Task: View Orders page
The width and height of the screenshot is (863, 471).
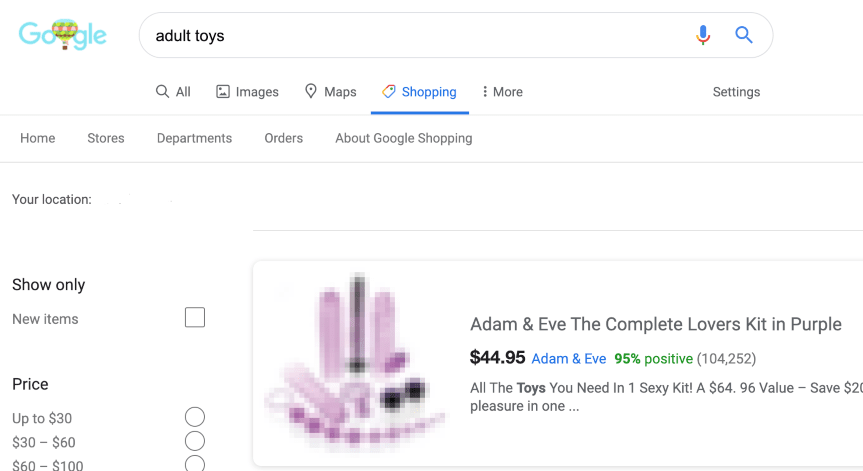Action: 283,138
